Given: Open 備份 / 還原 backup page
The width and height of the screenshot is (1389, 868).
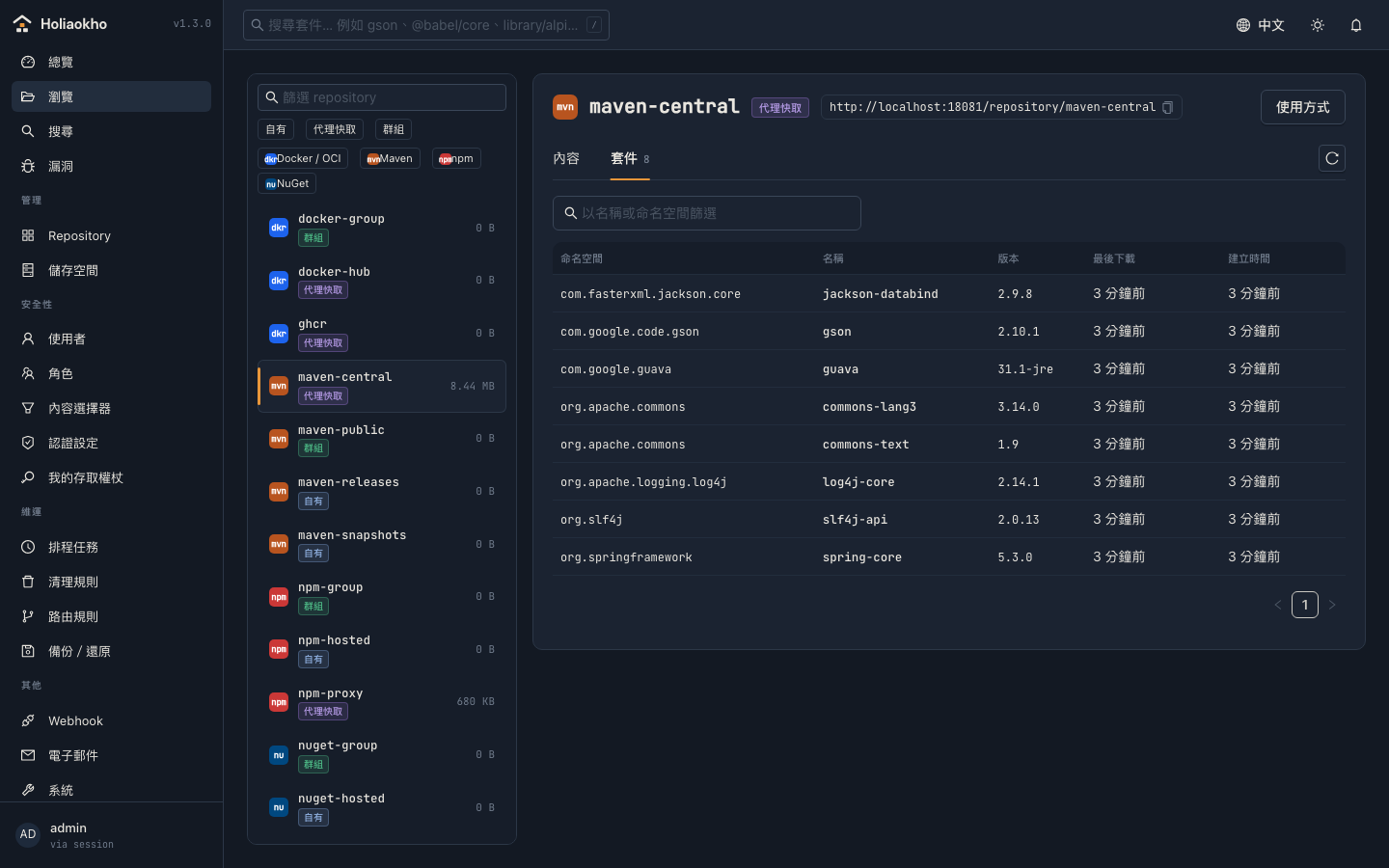Looking at the screenshot, I should (x=111, y=651).
